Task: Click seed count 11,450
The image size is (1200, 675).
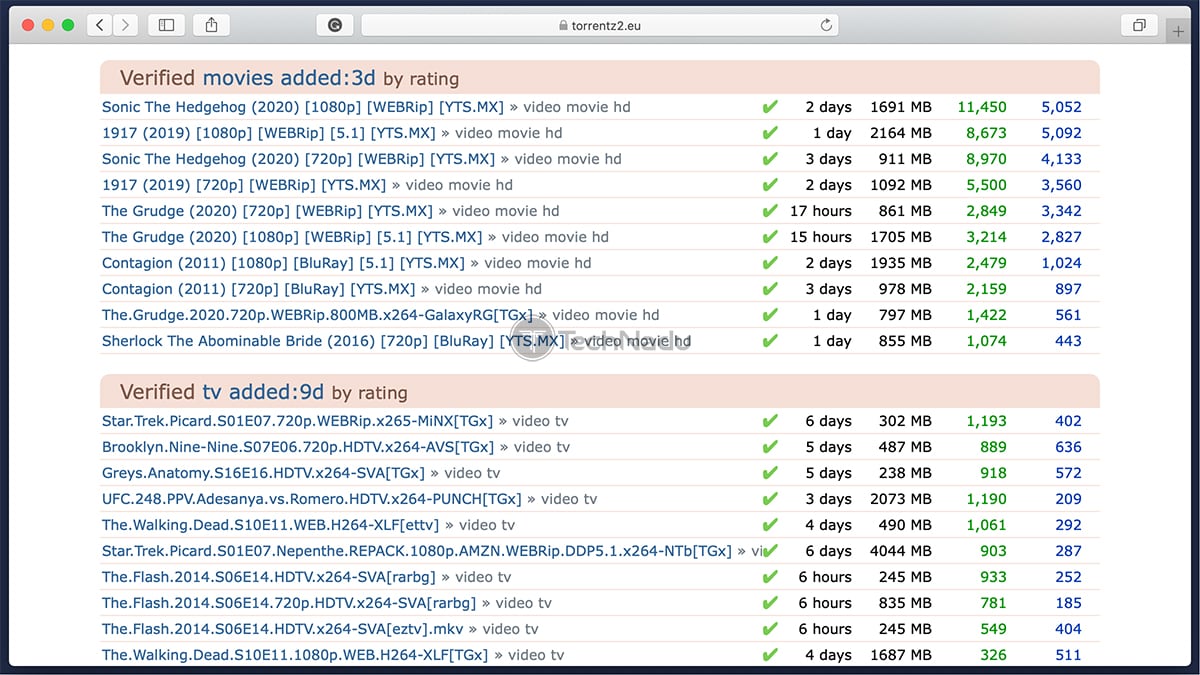Action: [982, 107]
